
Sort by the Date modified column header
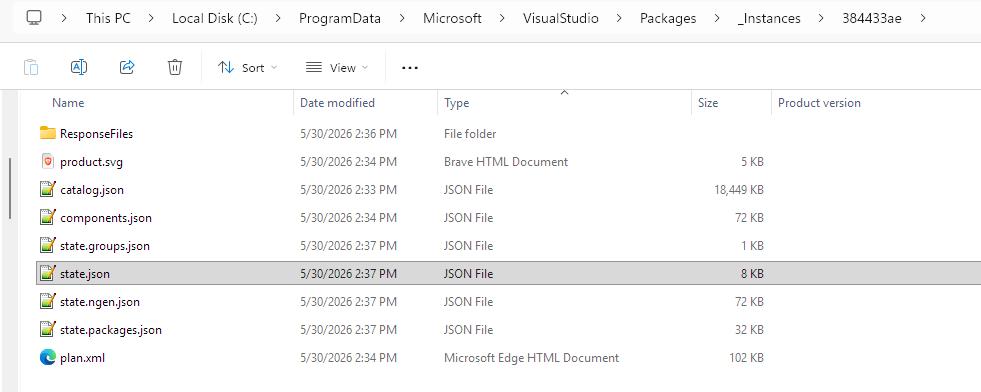337,103
